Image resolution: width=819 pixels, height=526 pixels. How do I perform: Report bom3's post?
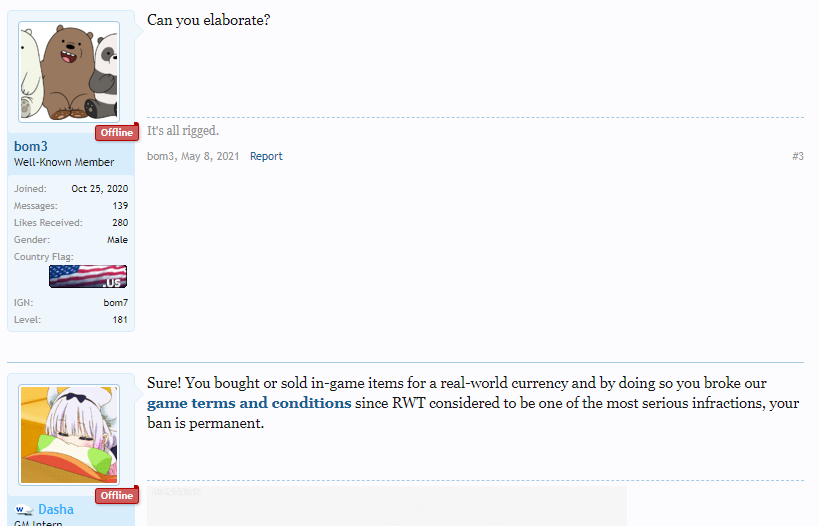(x=266, y=156)
